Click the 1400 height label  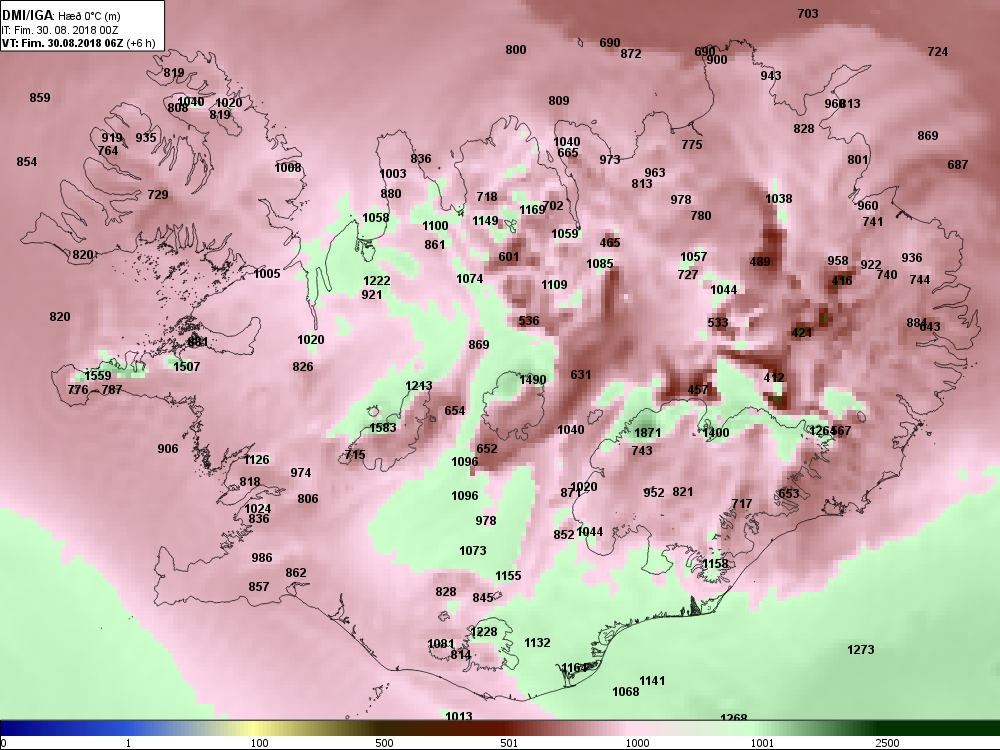point(716,432)
